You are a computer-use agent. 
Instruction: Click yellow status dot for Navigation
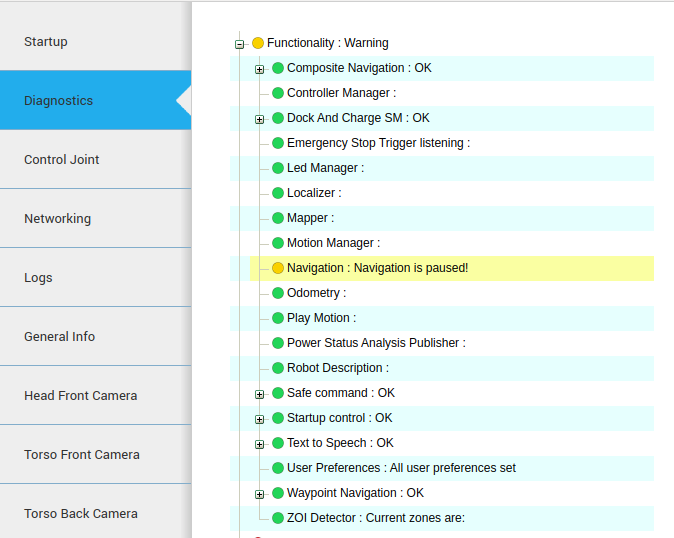[278, 268]
